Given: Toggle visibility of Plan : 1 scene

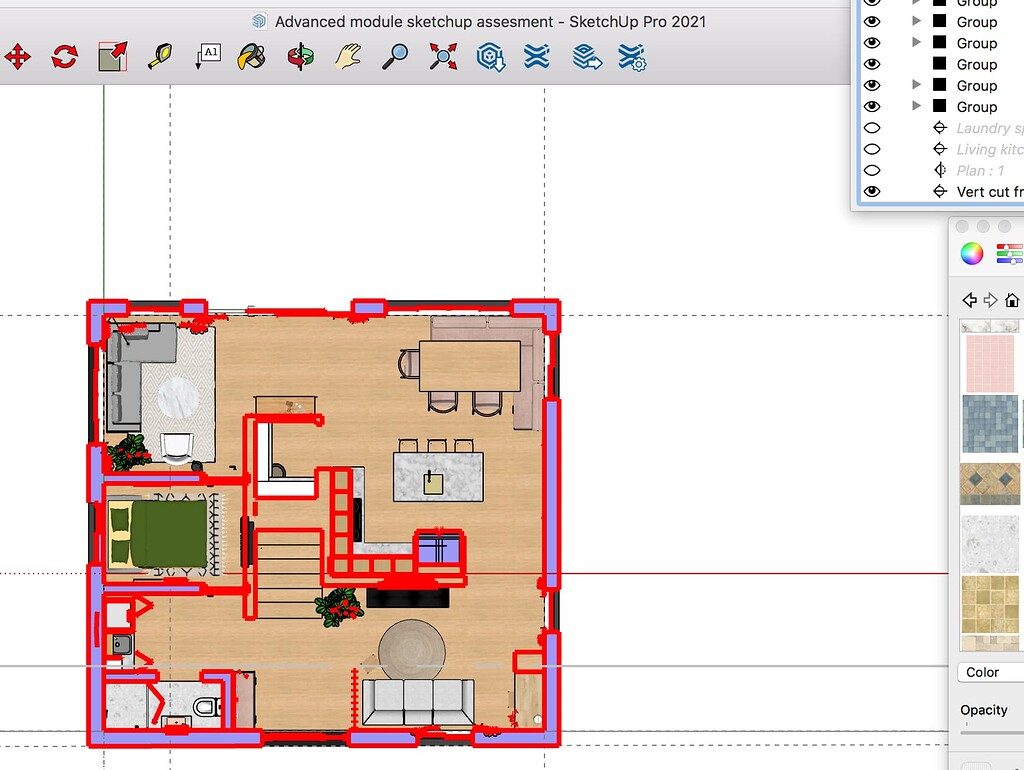Looking at the screenshot, I should pyautogui.click(x=872, y=170).
